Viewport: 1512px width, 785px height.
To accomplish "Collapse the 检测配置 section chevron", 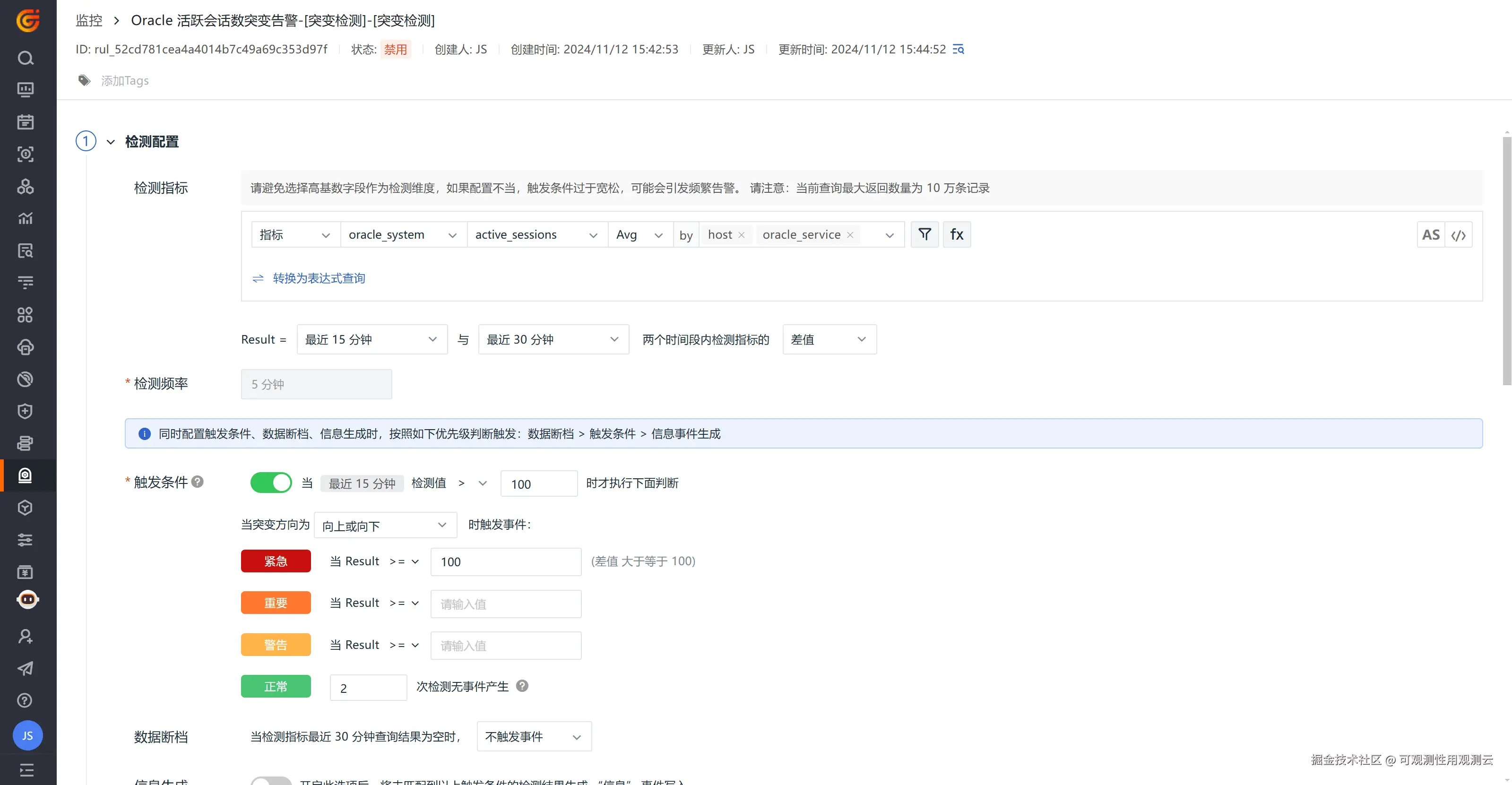I will (x=110, y=142).
